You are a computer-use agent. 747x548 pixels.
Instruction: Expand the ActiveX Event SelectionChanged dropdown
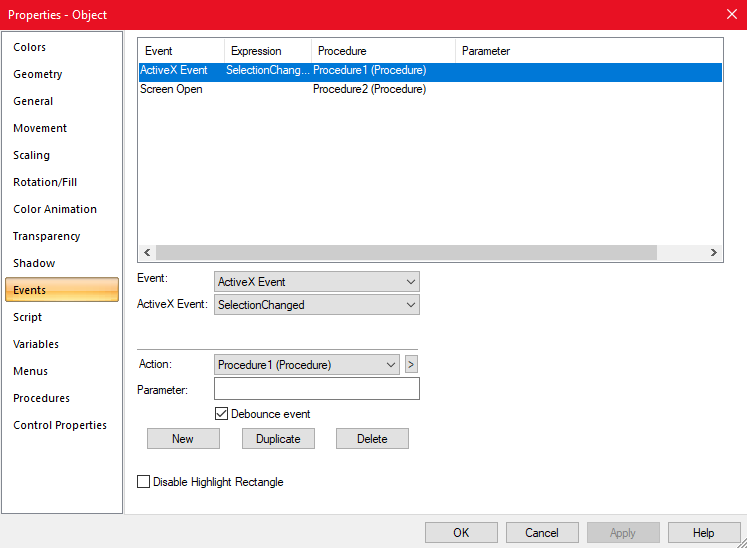(317, 304)
